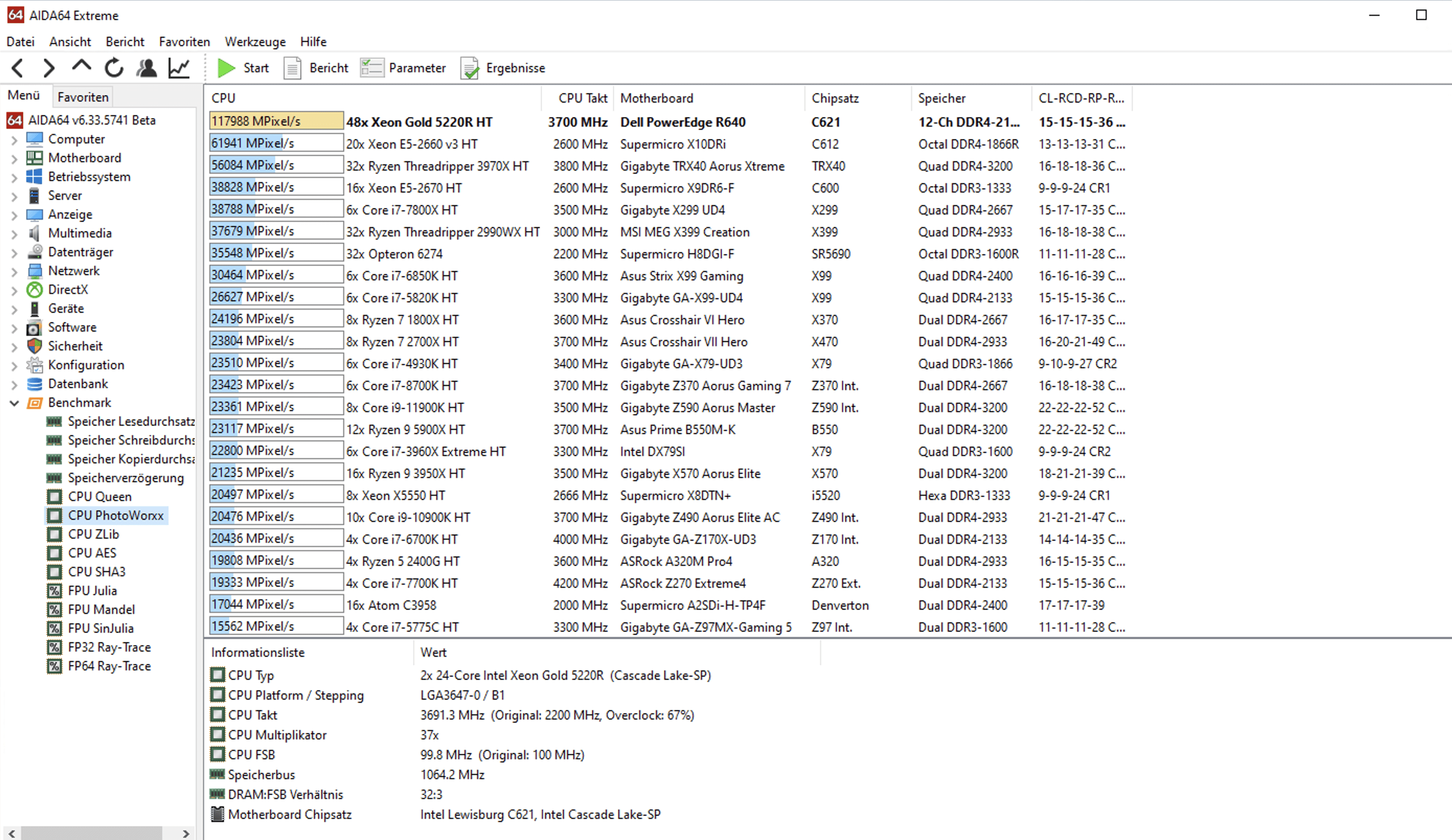This screenshot has width=1452, height=840.
Task: Select the Server tree icon
Action: pos(35,195)
